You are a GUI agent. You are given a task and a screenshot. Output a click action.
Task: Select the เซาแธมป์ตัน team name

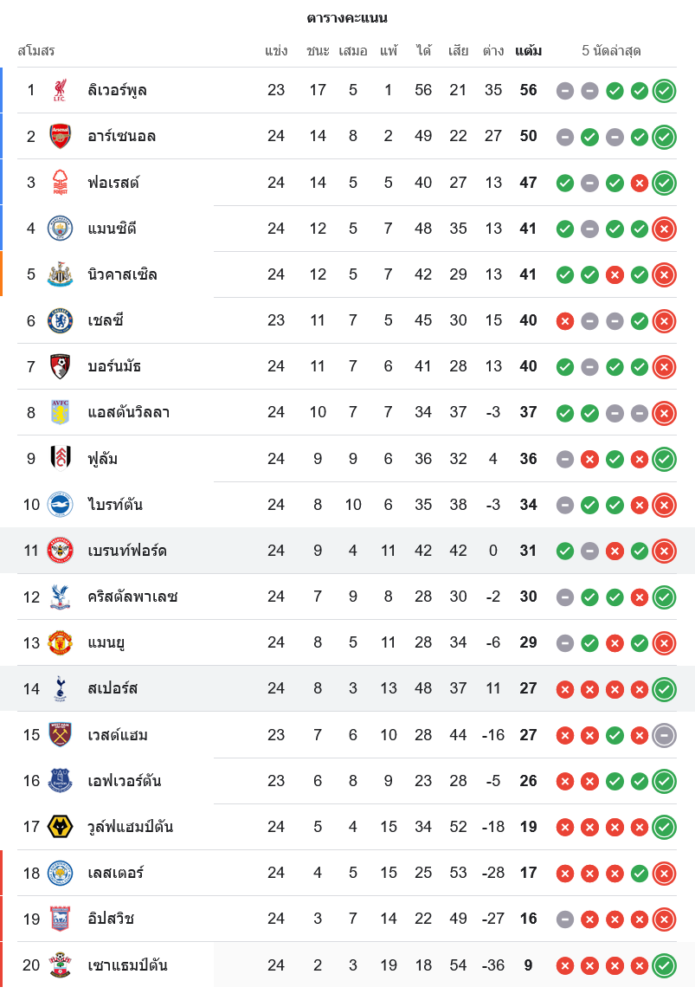[x=128, y=964]
